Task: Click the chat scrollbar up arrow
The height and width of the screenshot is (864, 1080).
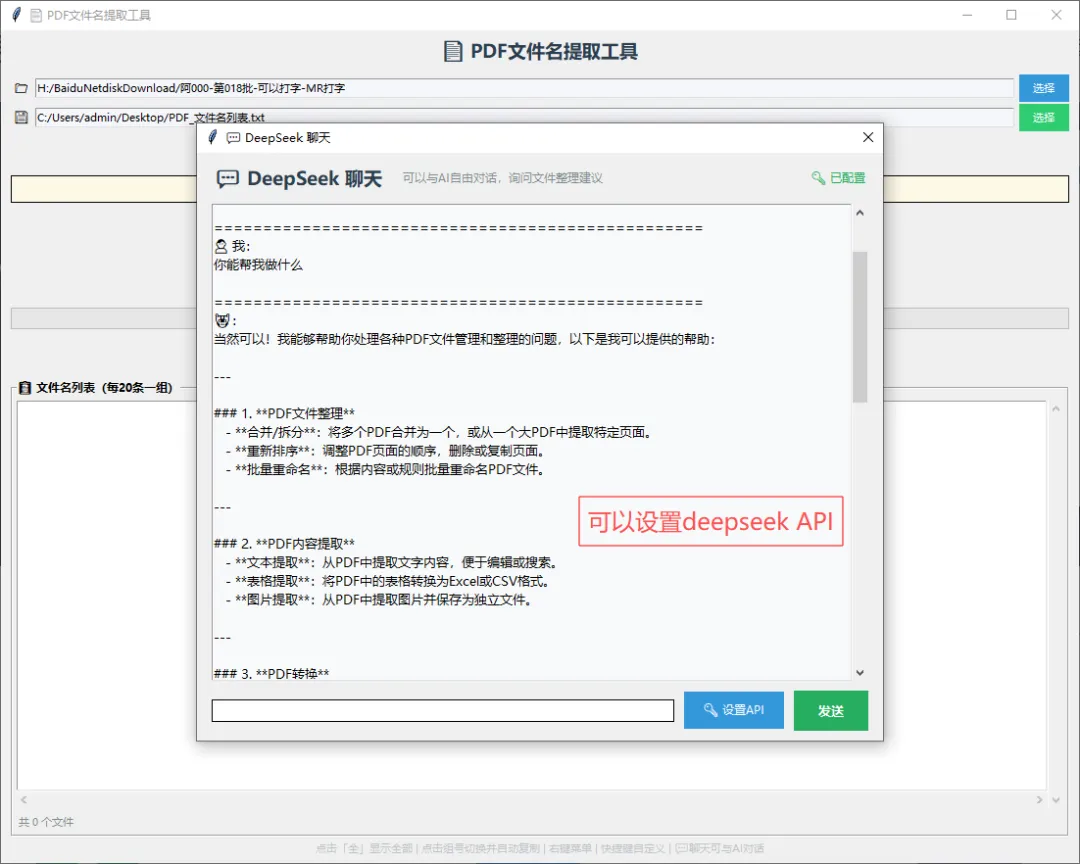Action: coord(860,213)
